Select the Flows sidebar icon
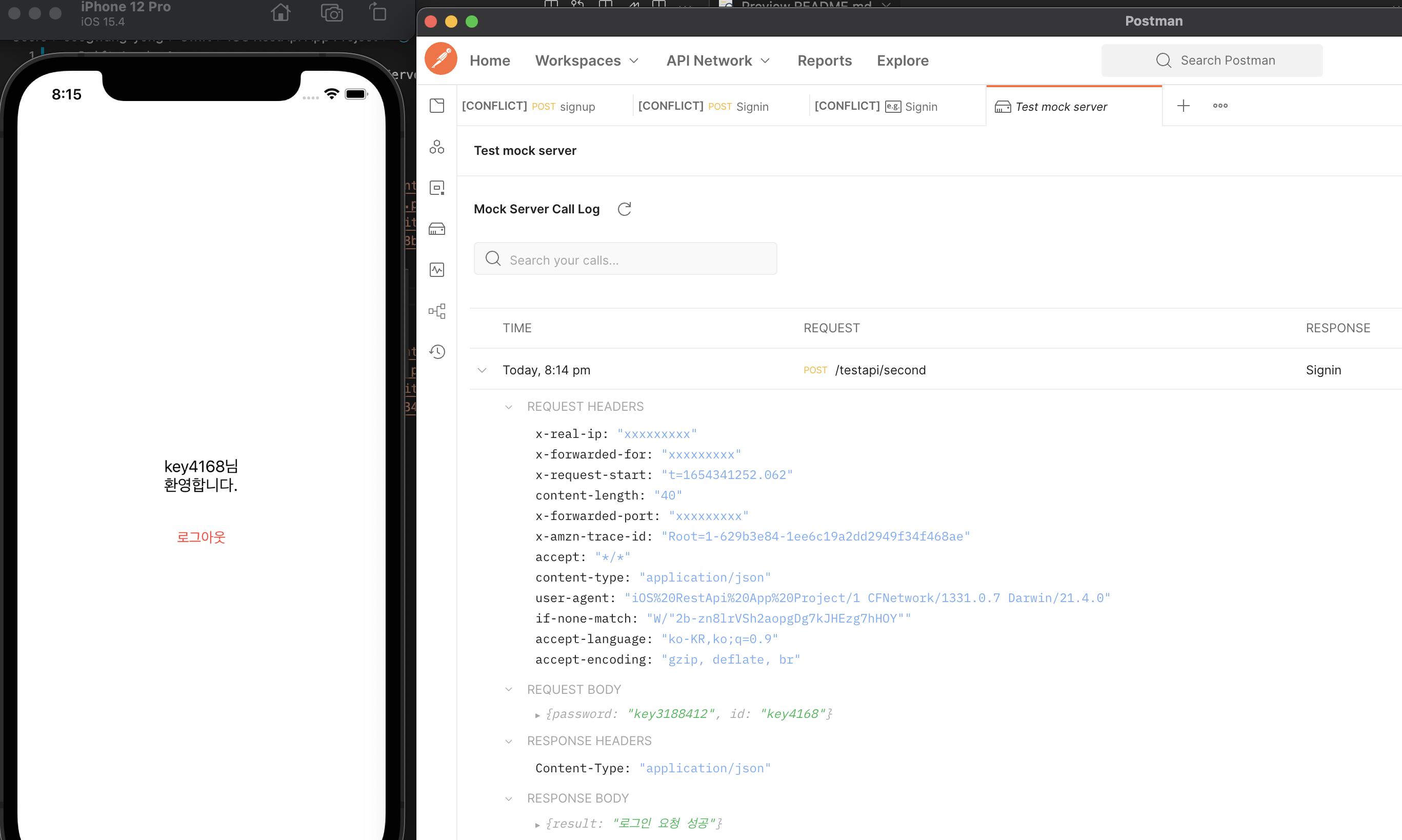The height and width of the screenshot is (840, 1402). 437,311
